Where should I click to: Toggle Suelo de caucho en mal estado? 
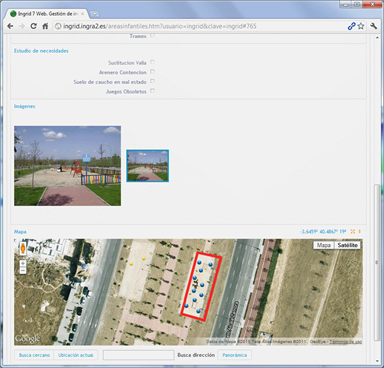point(152,81)
